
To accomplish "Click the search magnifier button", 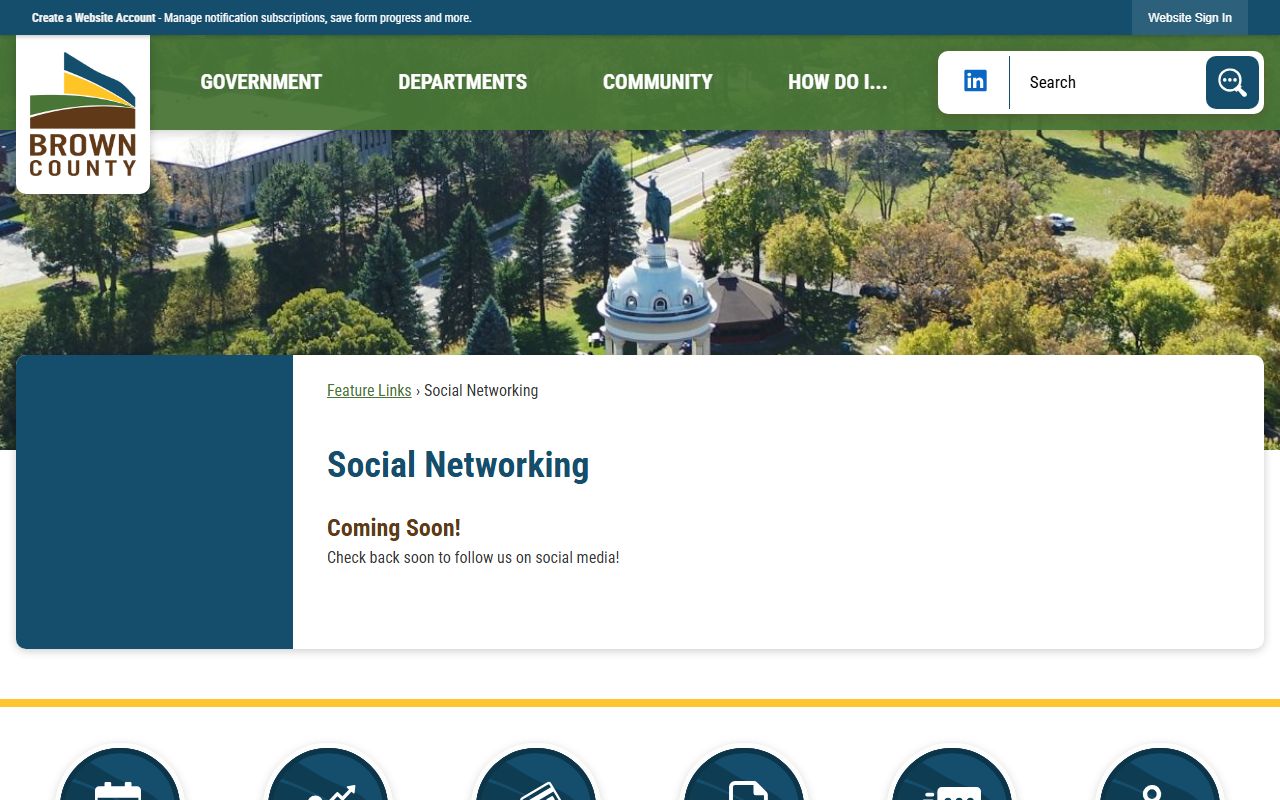I will [1232, 82].
